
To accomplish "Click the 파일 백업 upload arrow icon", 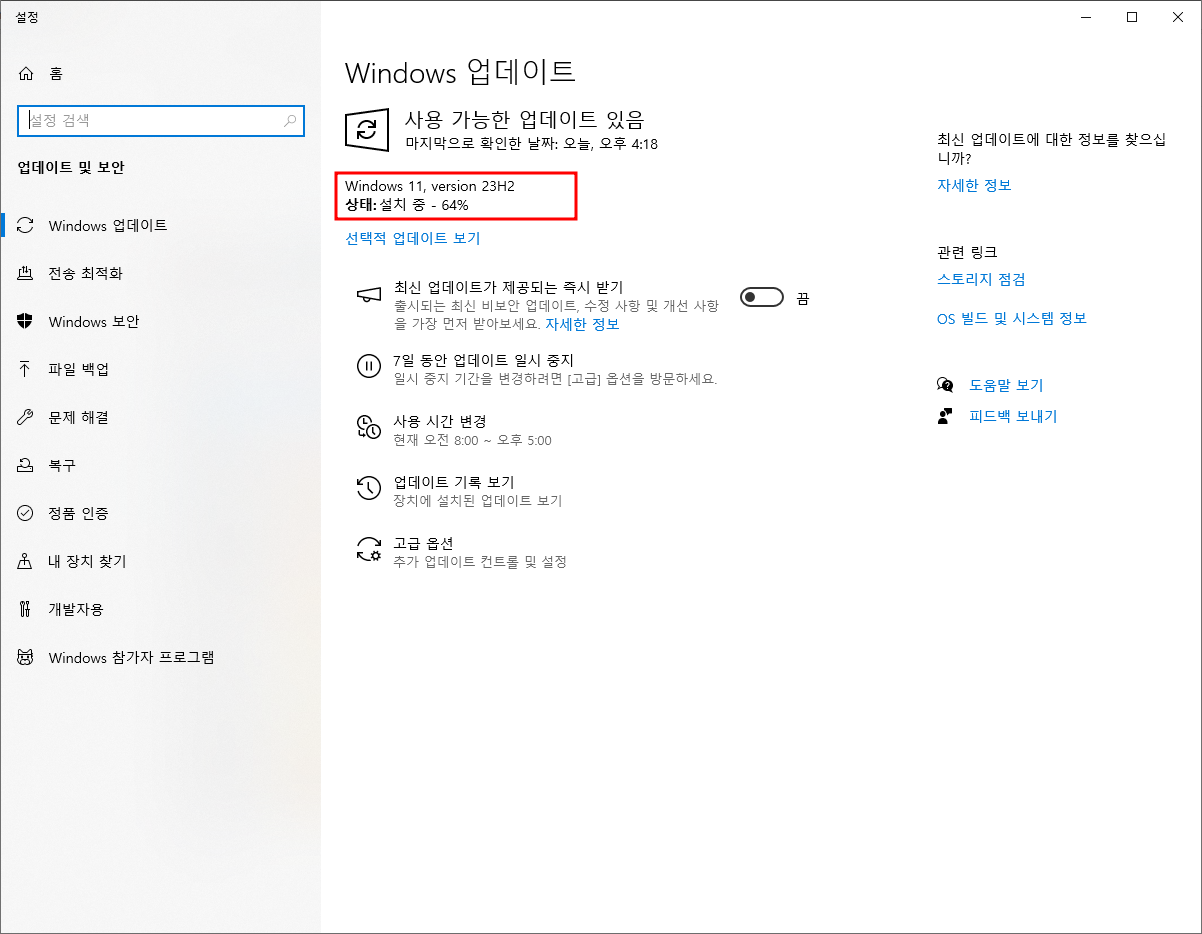I will coord(26,369).
